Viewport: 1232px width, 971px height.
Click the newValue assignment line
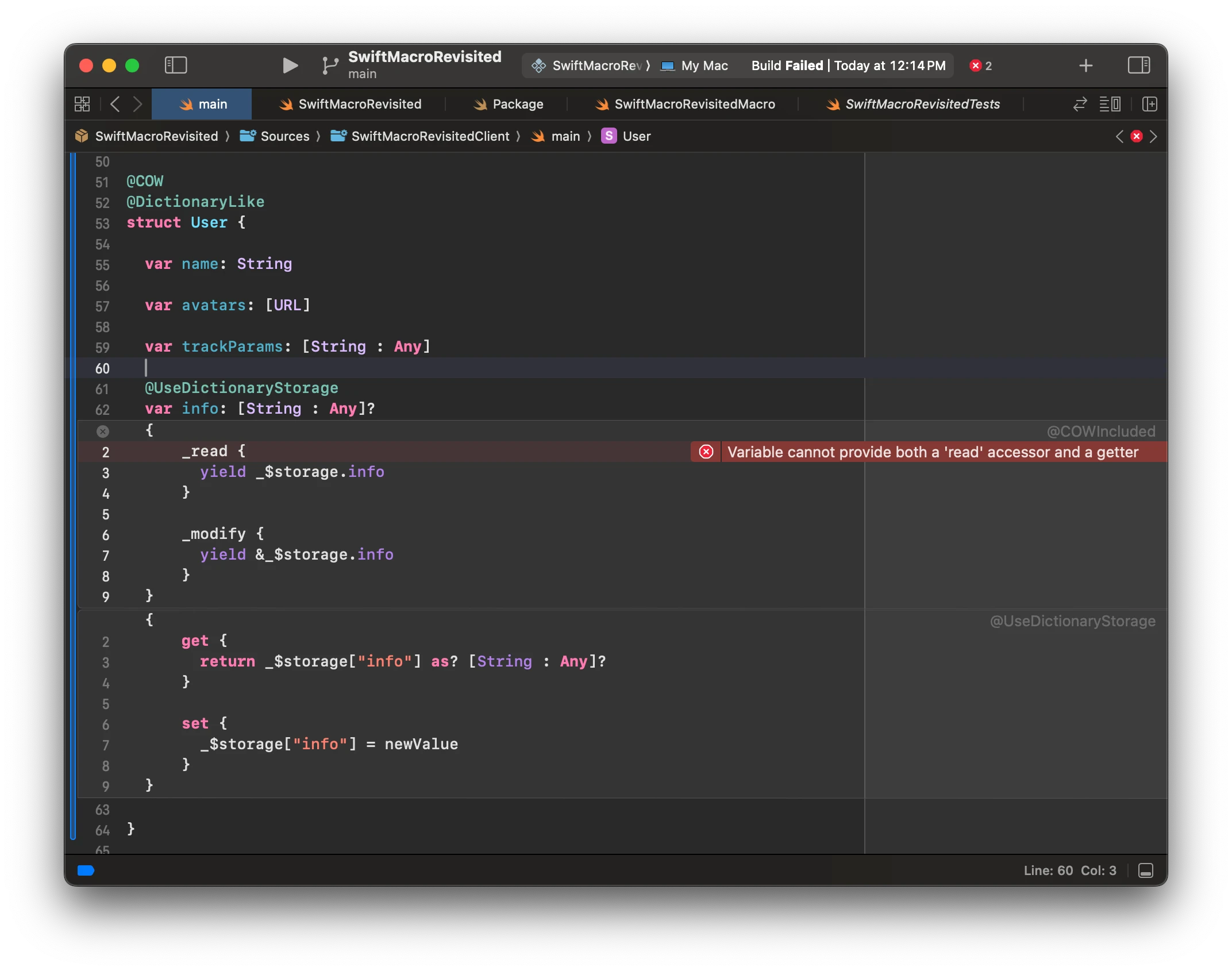[329, 744]
